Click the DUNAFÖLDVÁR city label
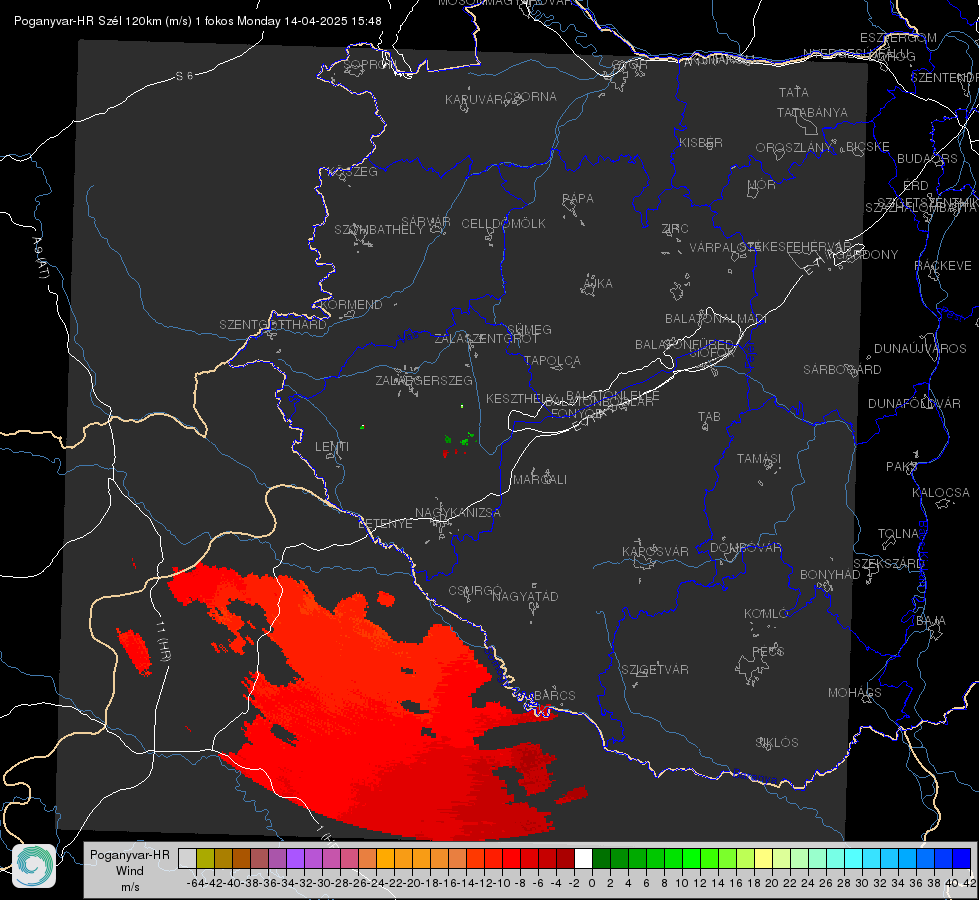The width and height of the screenshot is (979, 900). 914,403
